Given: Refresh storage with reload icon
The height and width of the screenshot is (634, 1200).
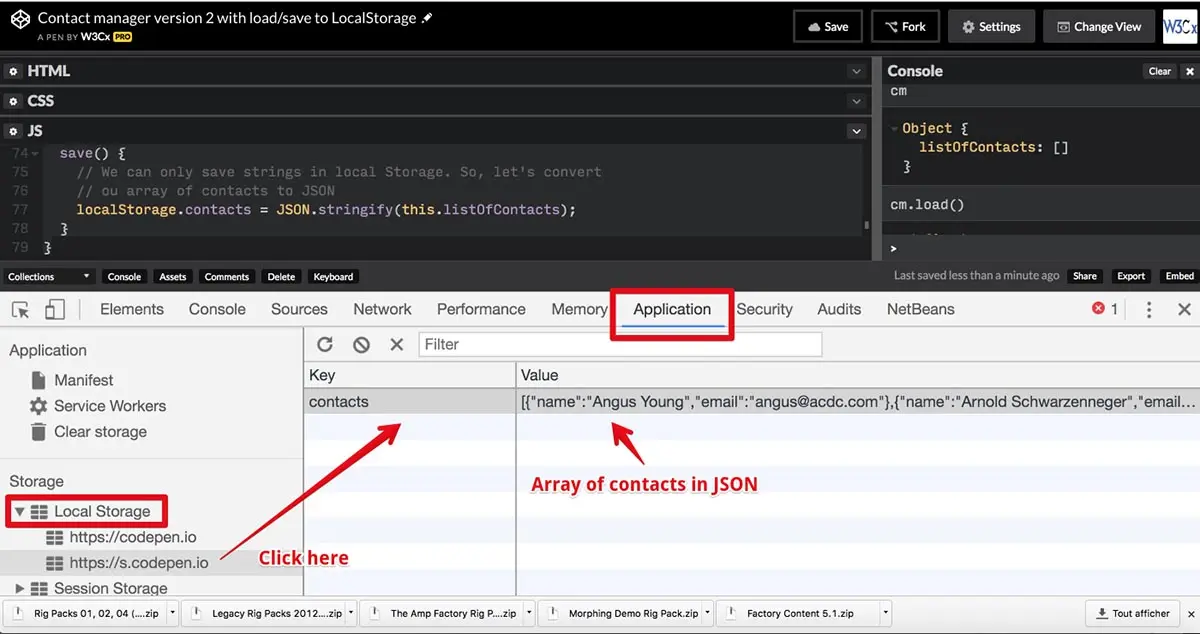Looking at the screenshot, I should (x=325, y=344).
